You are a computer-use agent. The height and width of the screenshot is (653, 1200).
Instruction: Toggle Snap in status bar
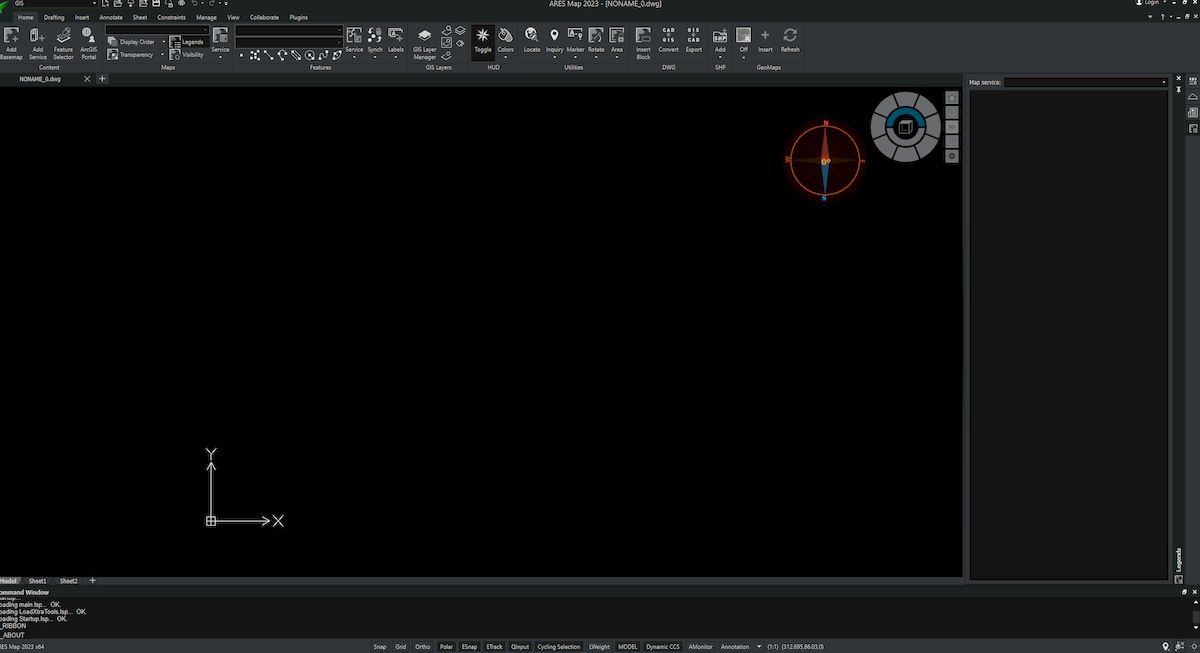tap(380, 647)
